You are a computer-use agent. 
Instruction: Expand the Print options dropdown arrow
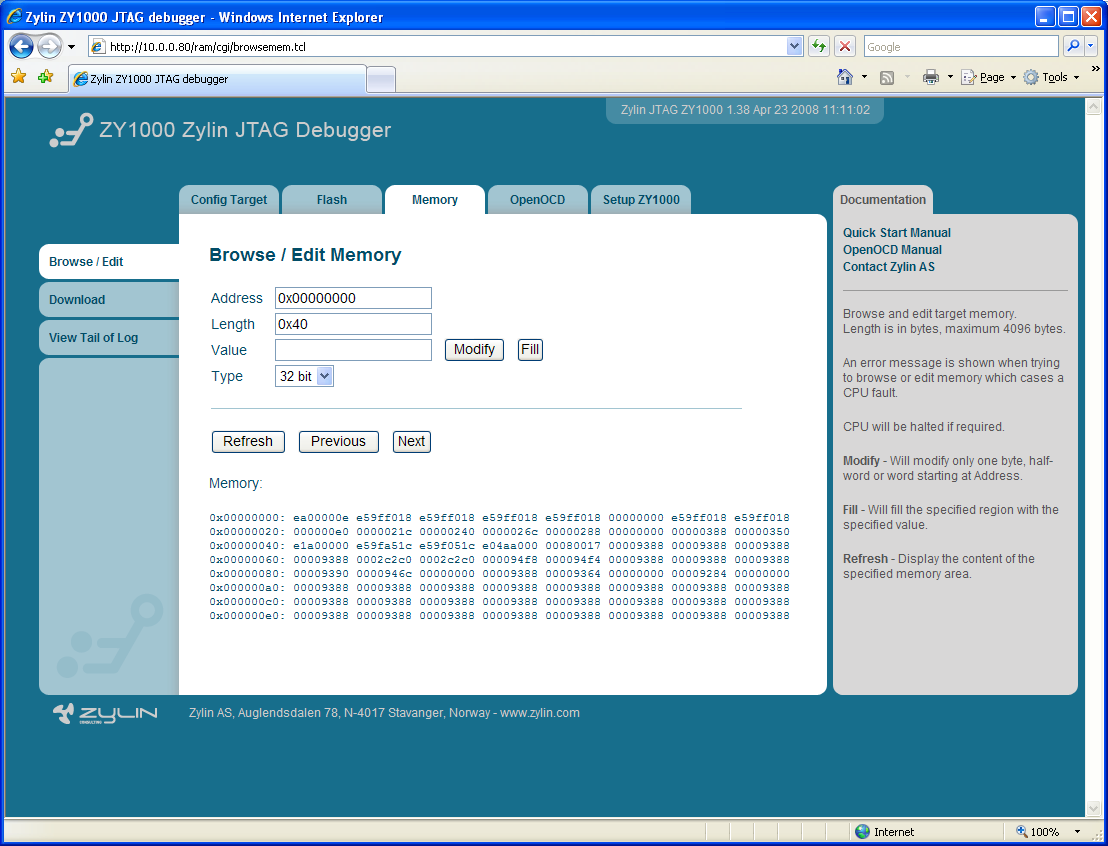pyautogui.click(x=950, y=77)
